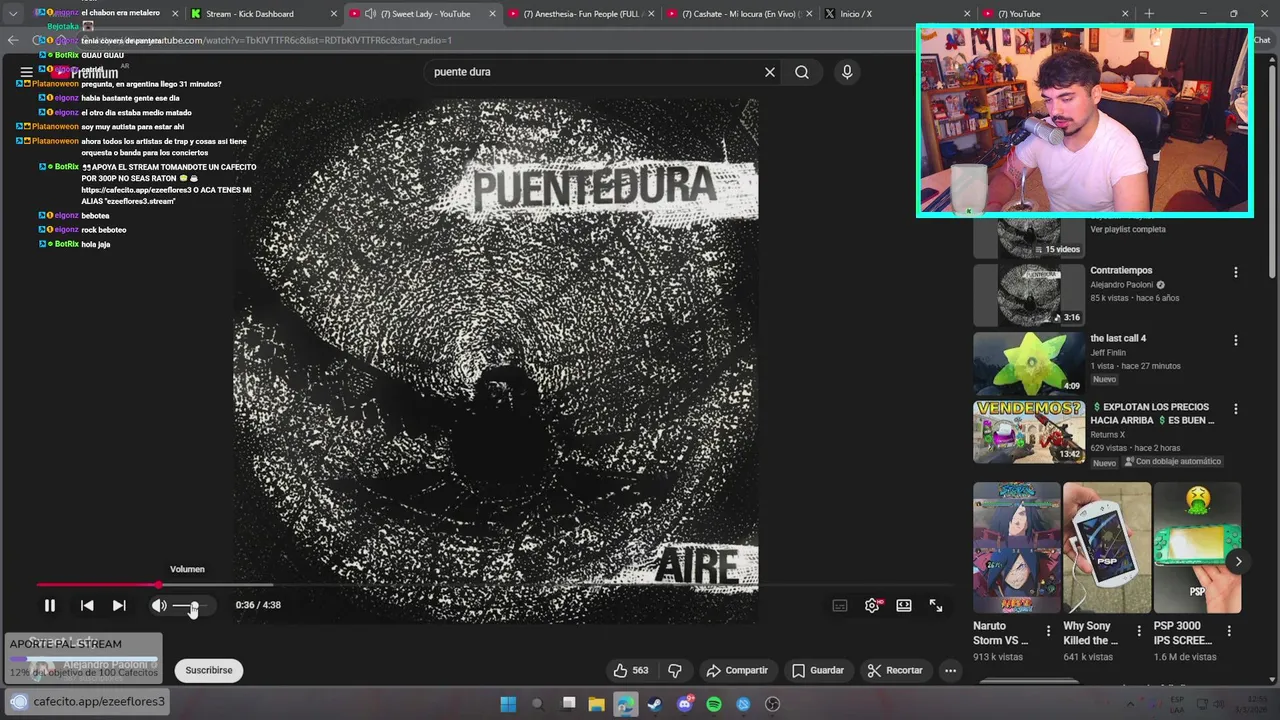The width and height of the screenshot is (1280, 720).
Task: Click the Guardar save button
Action: coord(818,670)
